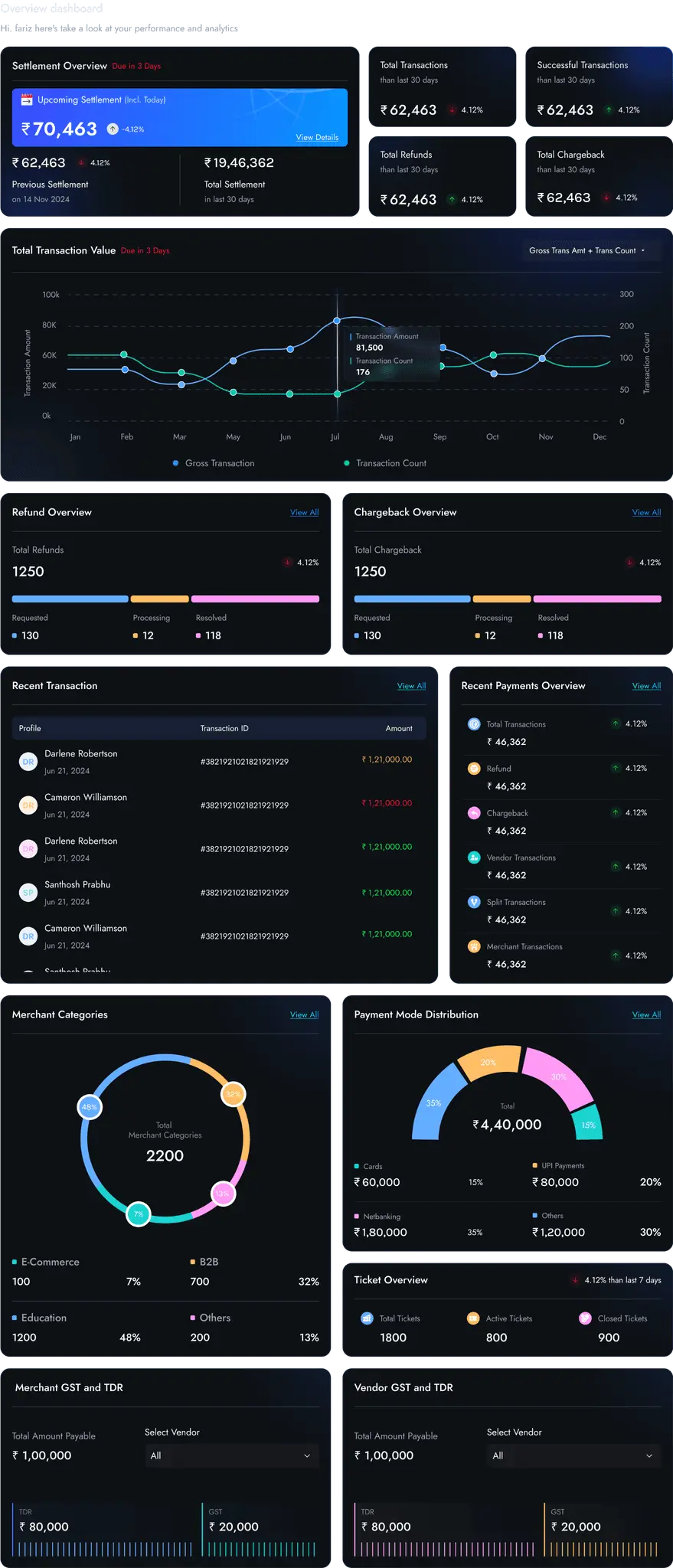Click the Vendor Transactions icon

pos(474,857)
